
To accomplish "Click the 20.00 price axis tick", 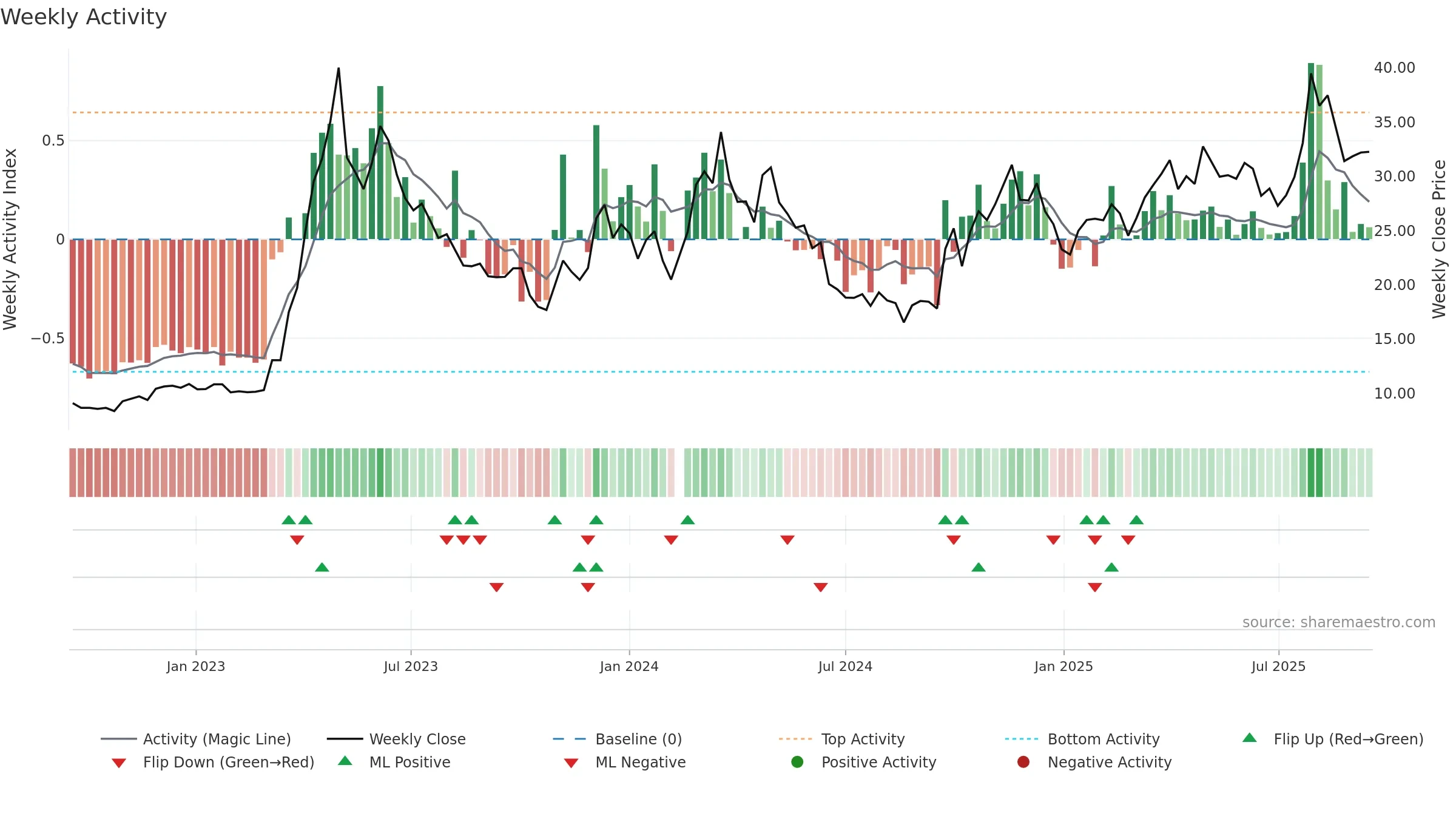I will point(1395,285).
